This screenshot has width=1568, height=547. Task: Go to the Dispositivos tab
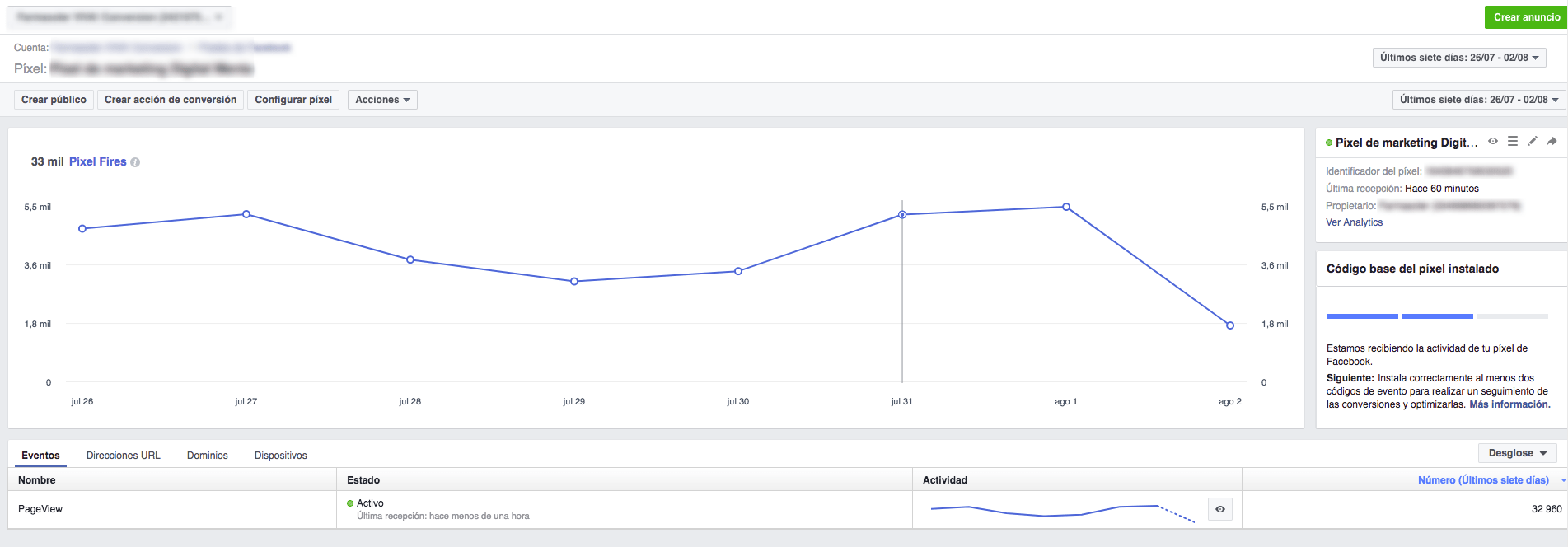tap(281, 456)
